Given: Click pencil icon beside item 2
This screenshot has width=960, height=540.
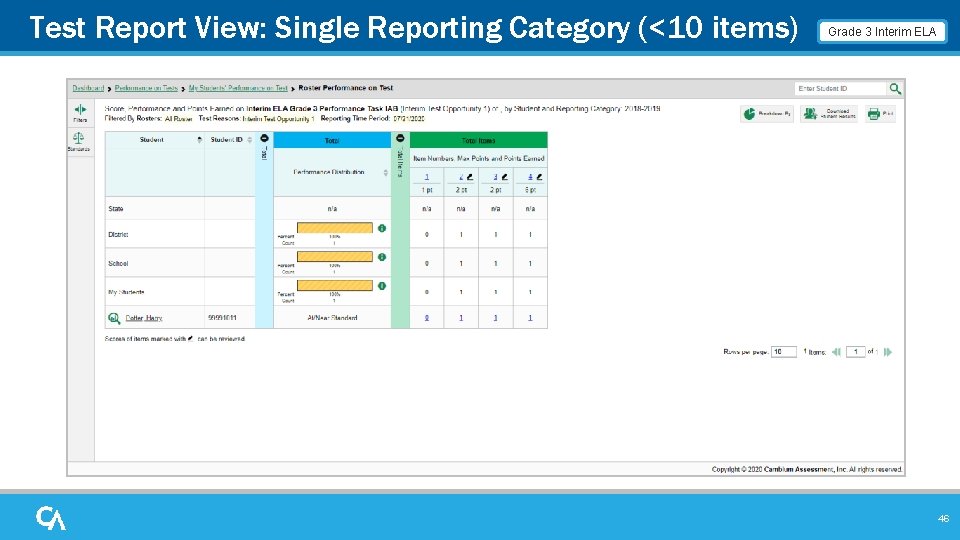Looking at the screenshot, I should [x=470, y=177].
